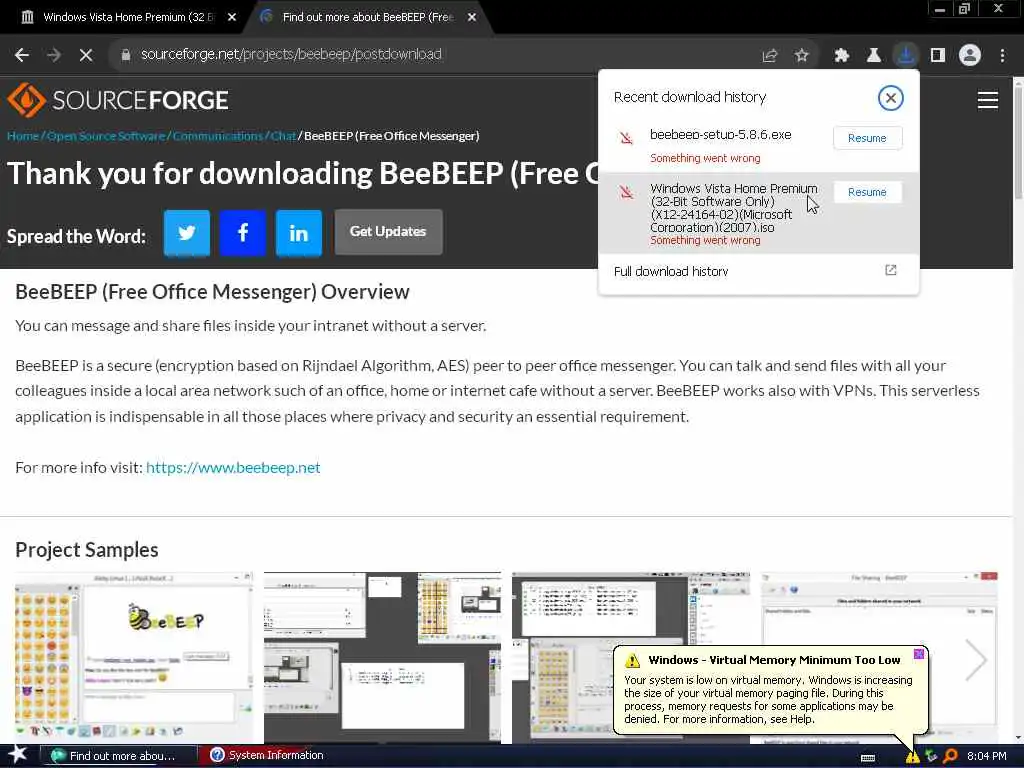Open the profile avatar icon

(x=970, y=56)
